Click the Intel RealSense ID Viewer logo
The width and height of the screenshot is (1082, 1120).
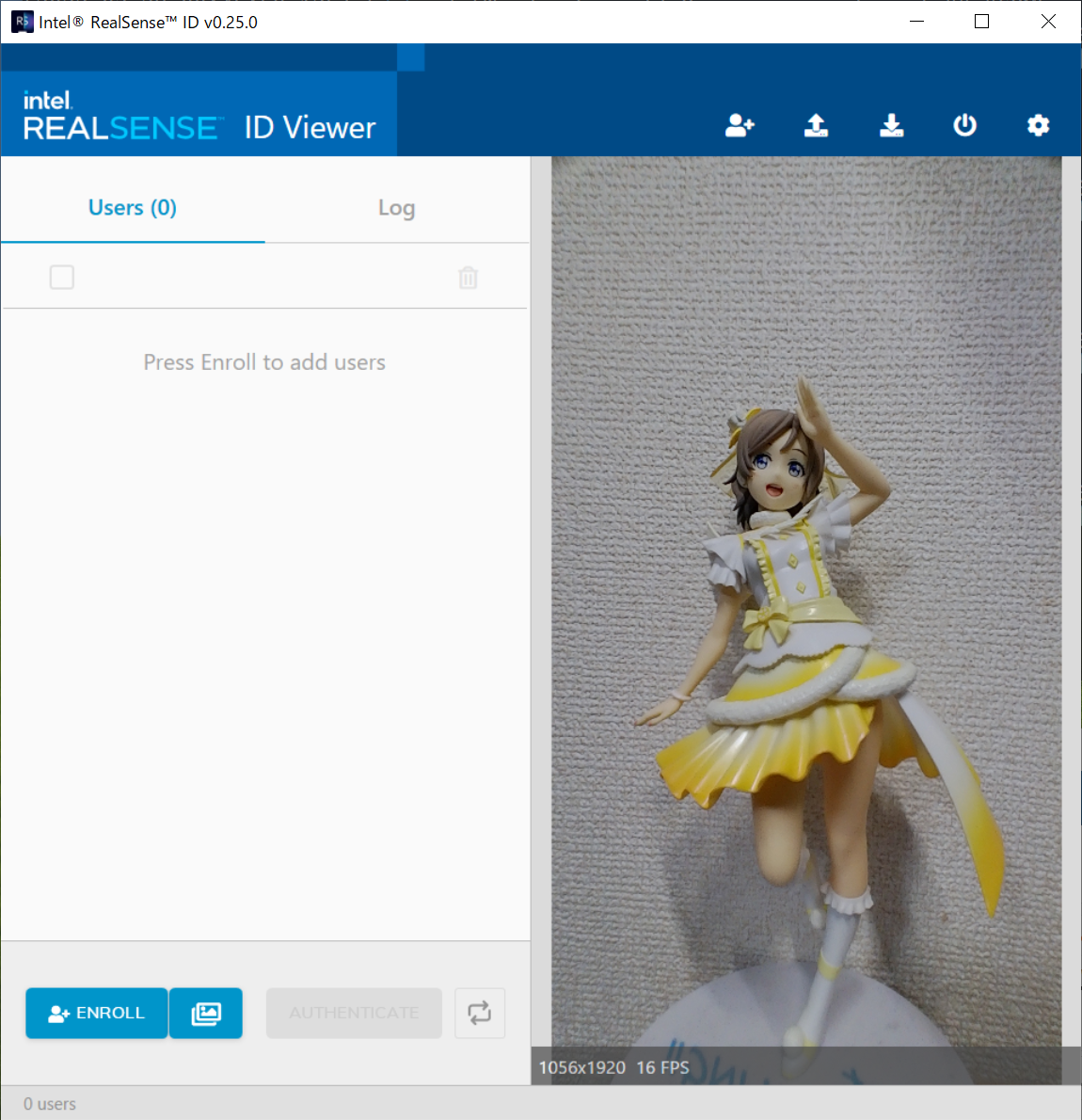pos(199,114)
